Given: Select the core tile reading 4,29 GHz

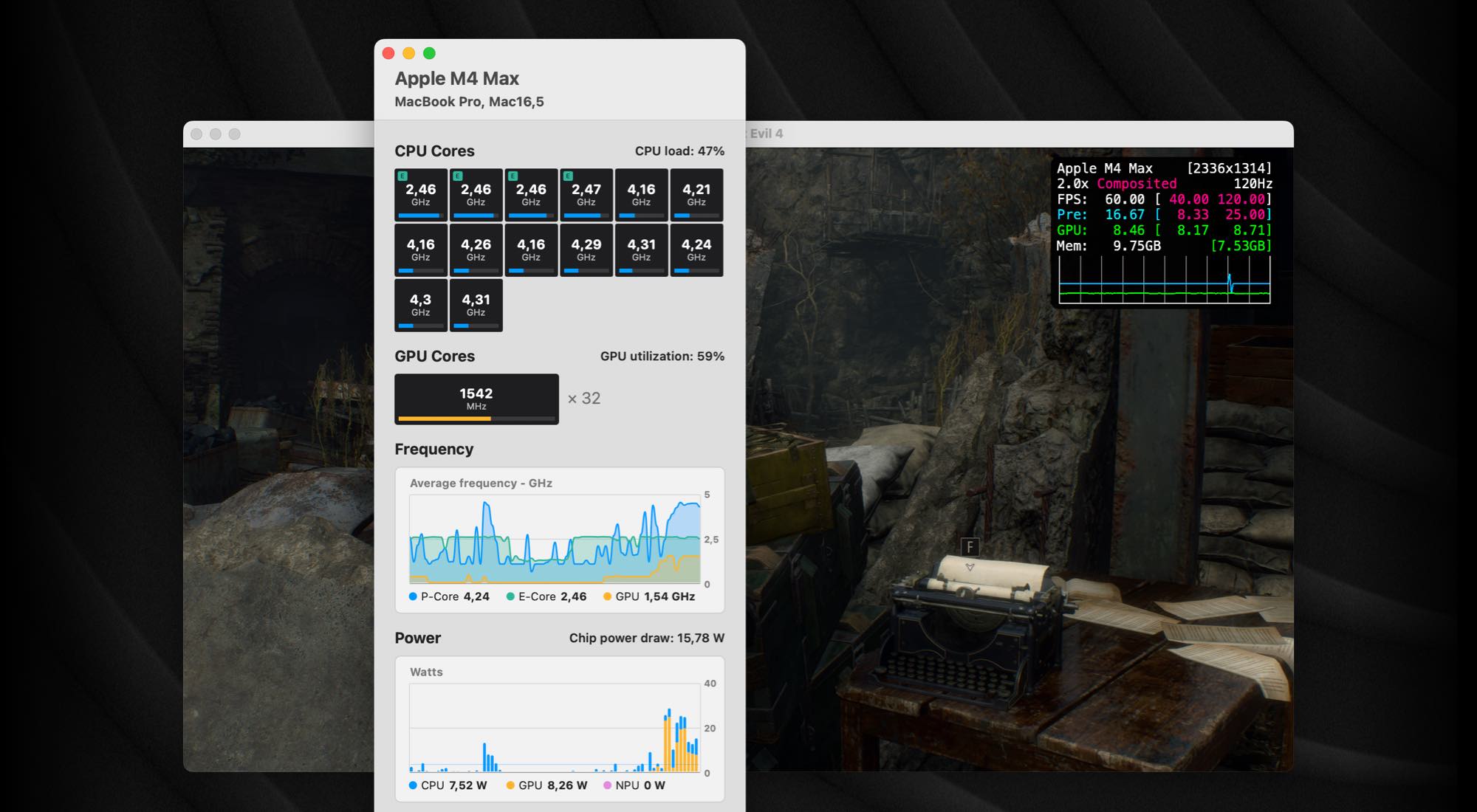Looking at the screenshot, I should tap(586, 250).
